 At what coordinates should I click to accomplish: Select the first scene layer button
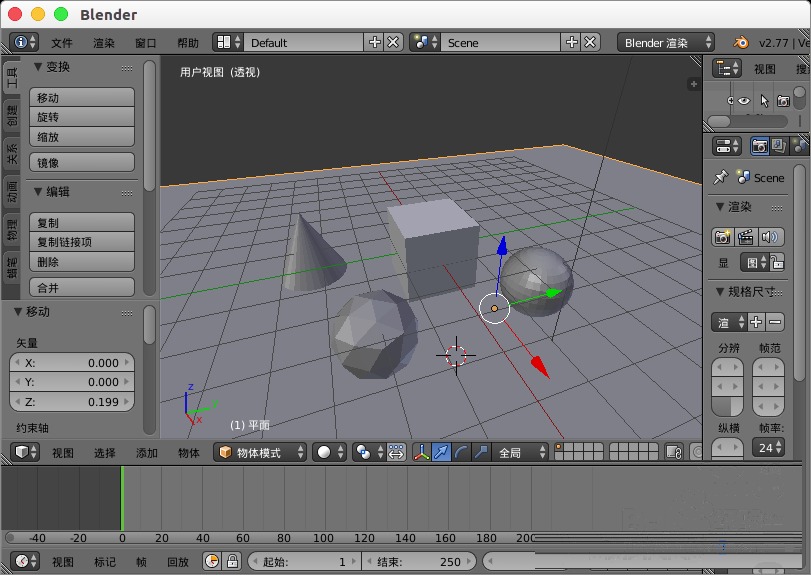click(x=559, y=447)
